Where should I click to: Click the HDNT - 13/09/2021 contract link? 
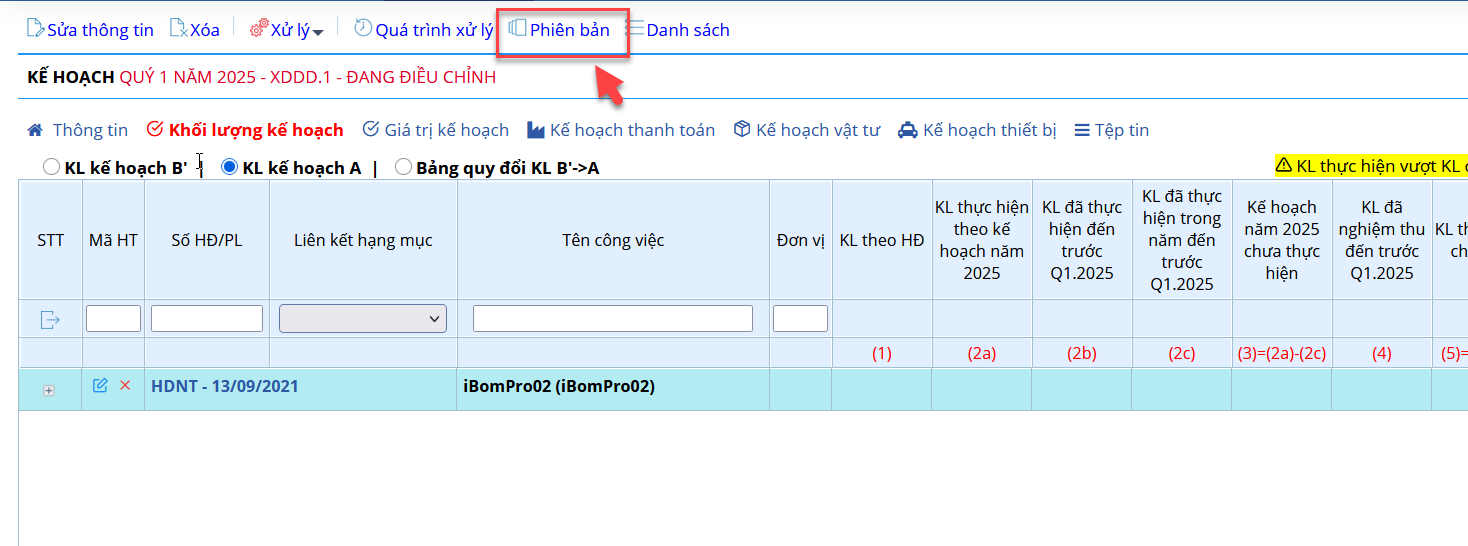pyautogui.click(x=224, y=386)
